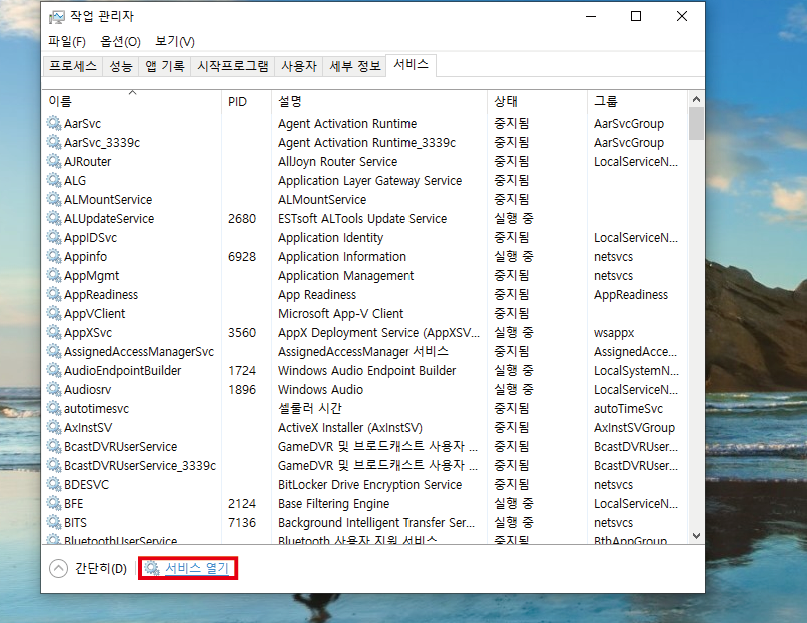
Task: Switch to the 앱 기록 tab
Action: tap(165, 66)
